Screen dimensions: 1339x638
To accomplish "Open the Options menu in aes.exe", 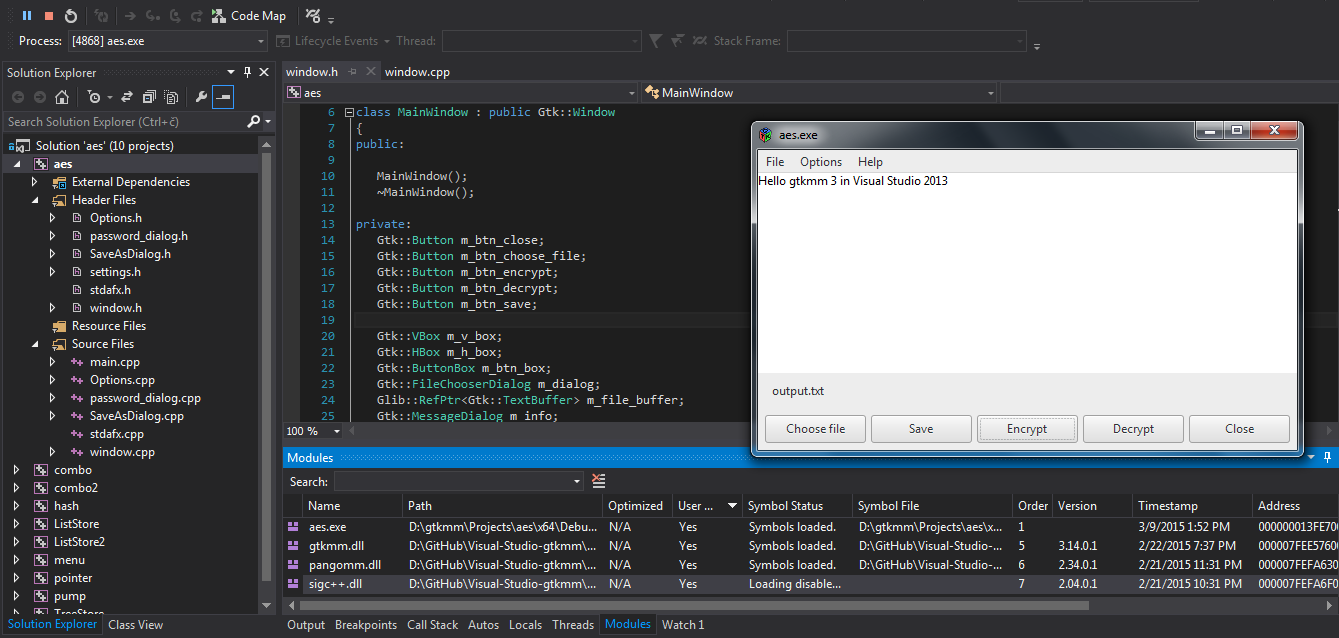I will click(x=820, y=161).
